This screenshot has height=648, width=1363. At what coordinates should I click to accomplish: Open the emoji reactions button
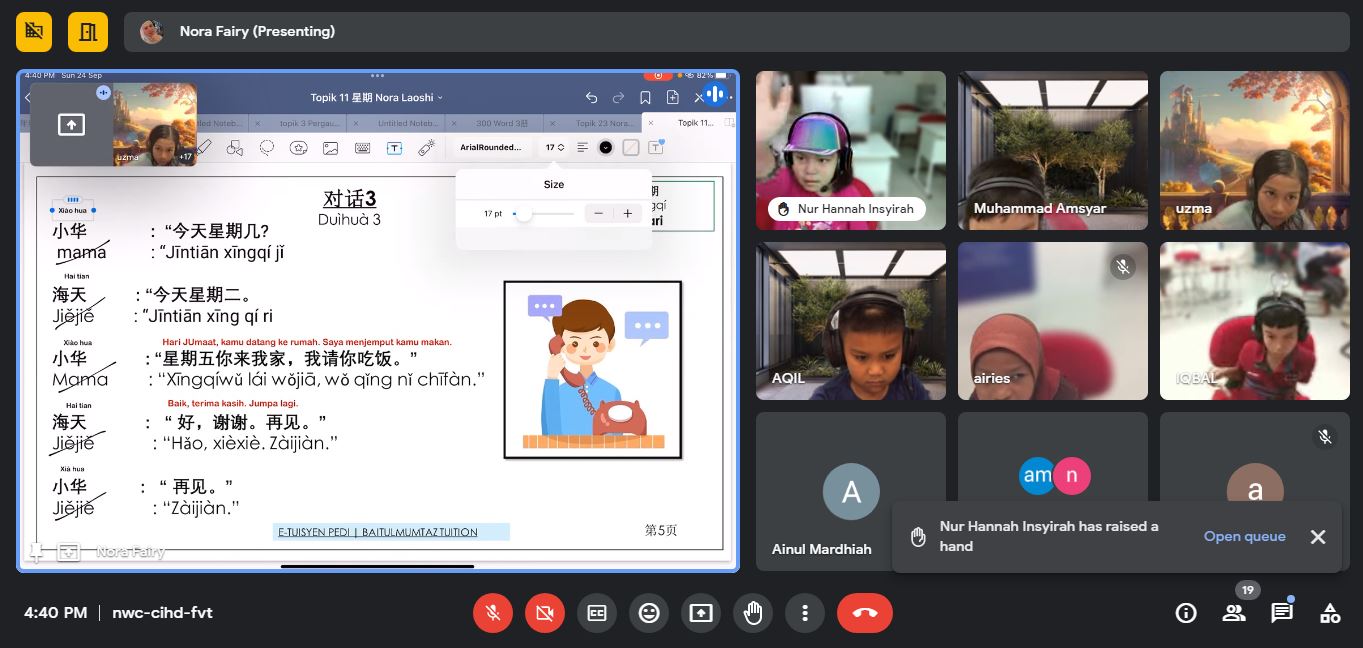649,613
